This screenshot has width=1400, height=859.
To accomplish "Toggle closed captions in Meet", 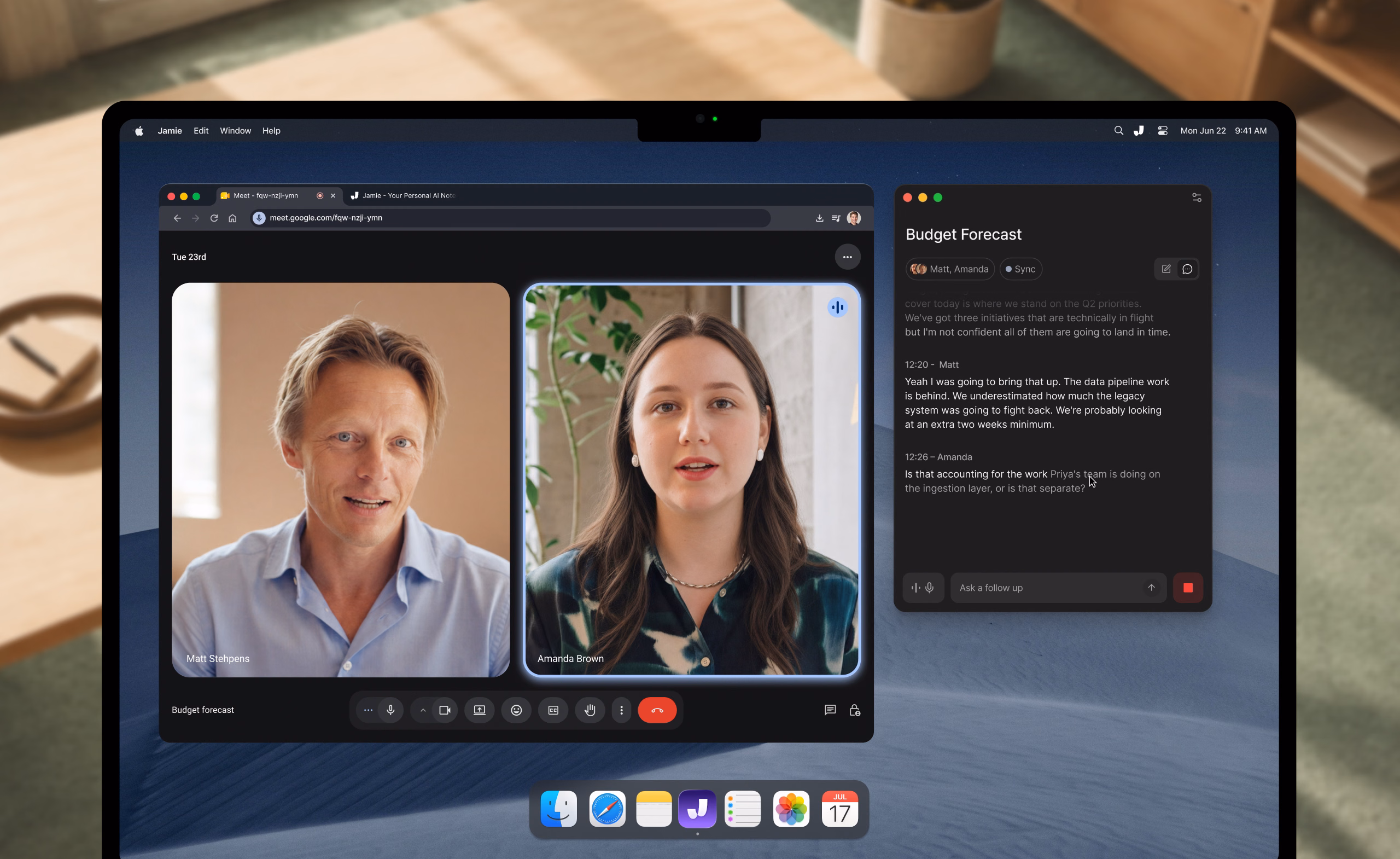I will tap(553, 710).
